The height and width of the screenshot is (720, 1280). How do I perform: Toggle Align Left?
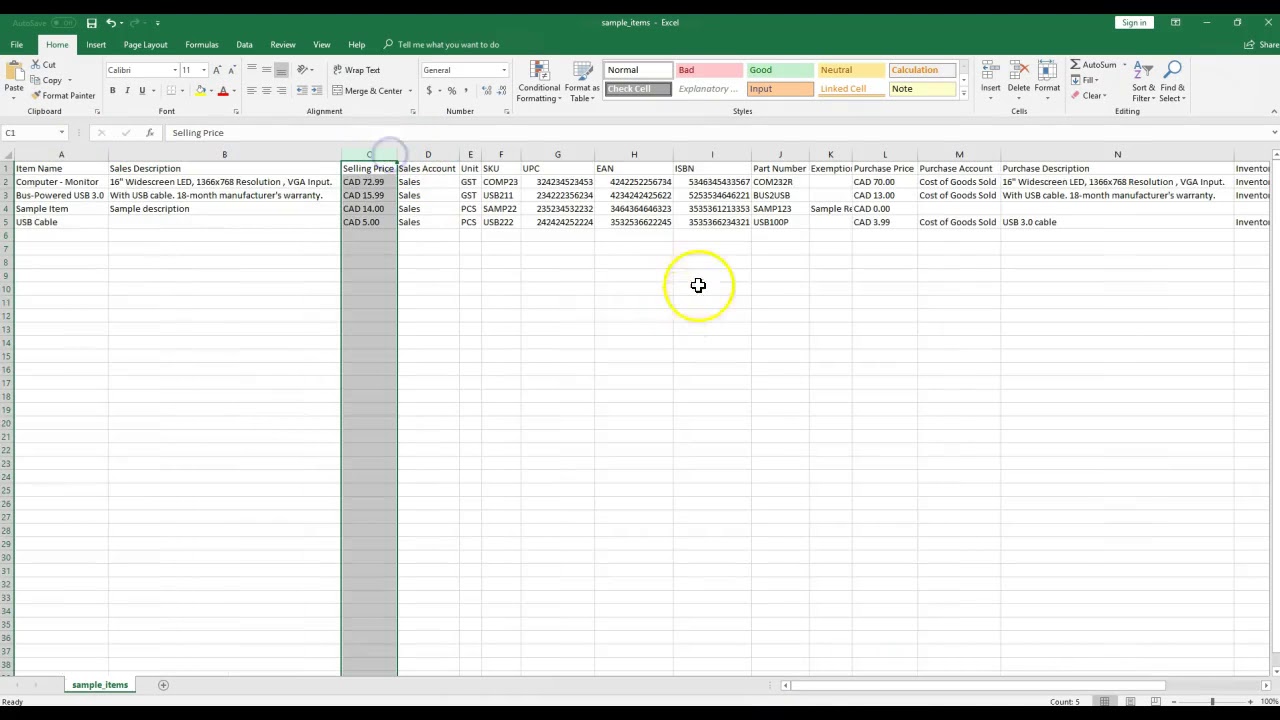pyautogui.click(x=252, y=91)
